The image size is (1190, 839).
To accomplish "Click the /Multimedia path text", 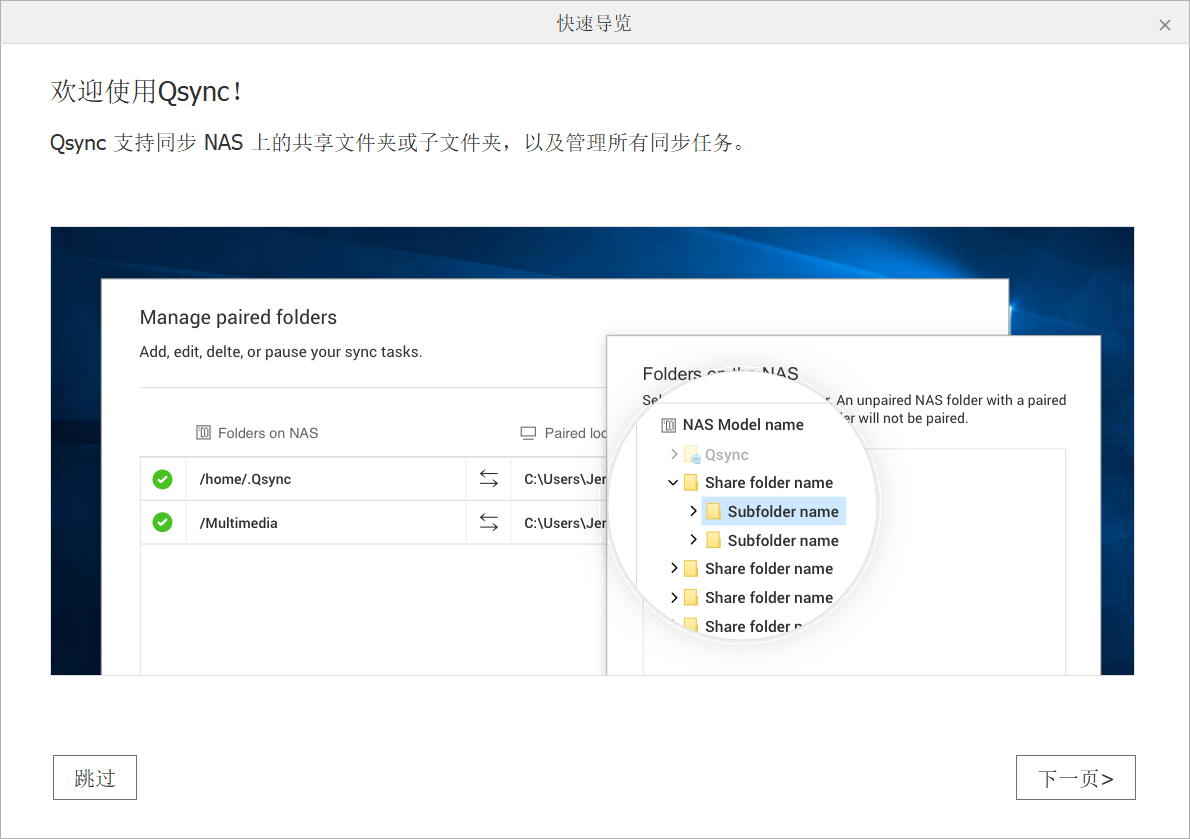I will 238,523.
